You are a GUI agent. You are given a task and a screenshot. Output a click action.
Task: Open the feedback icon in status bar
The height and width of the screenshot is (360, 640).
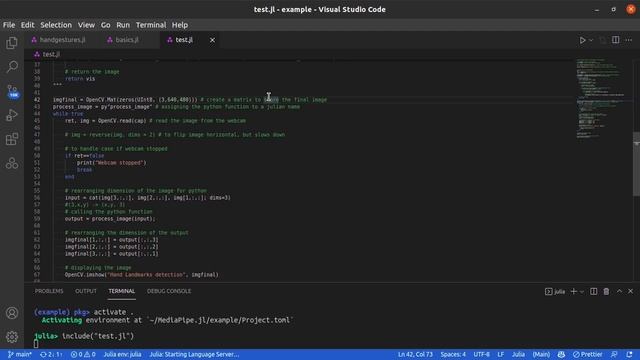614,354
